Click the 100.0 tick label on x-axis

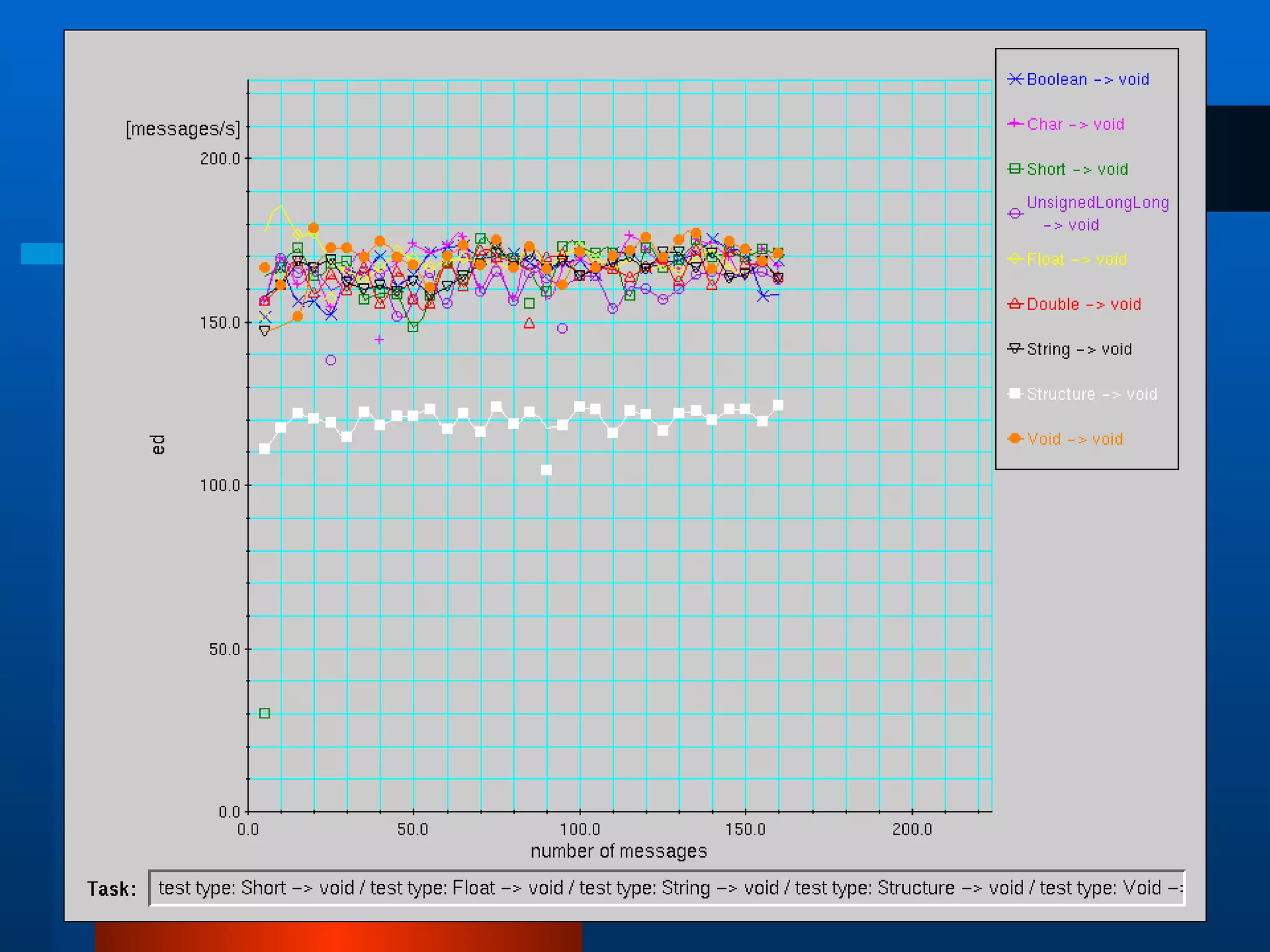pos(580,829)
